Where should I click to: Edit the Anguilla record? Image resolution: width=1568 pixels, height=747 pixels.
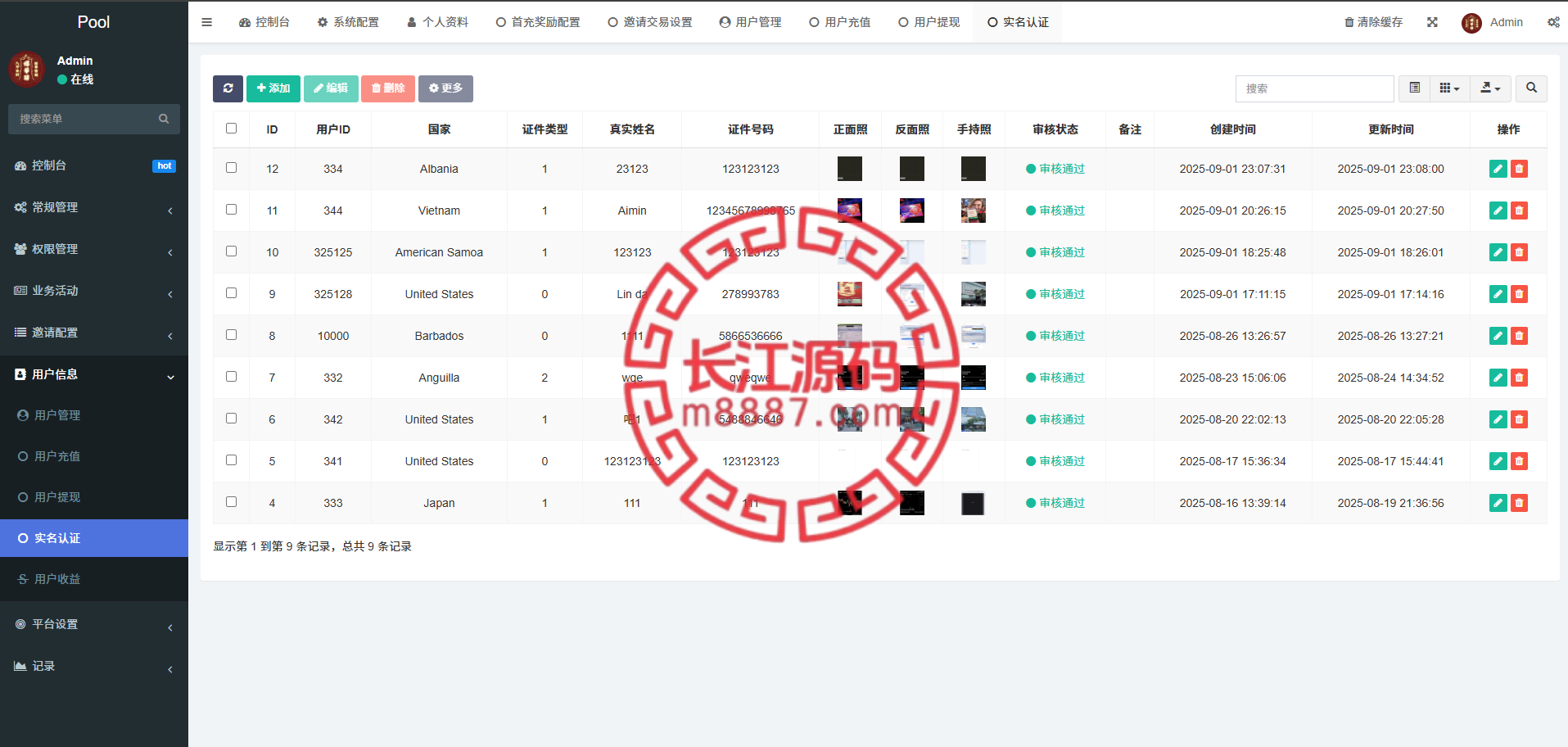tap(1498, 378)
